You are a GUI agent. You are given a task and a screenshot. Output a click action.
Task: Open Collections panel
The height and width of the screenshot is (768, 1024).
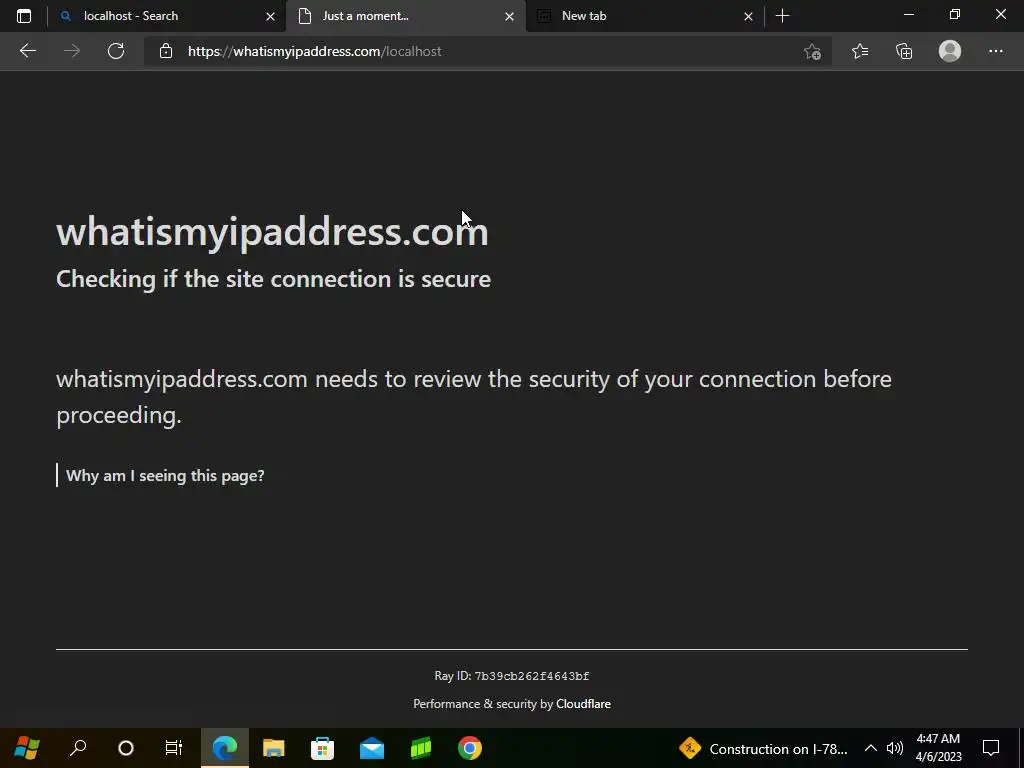(x=904, y=51)
